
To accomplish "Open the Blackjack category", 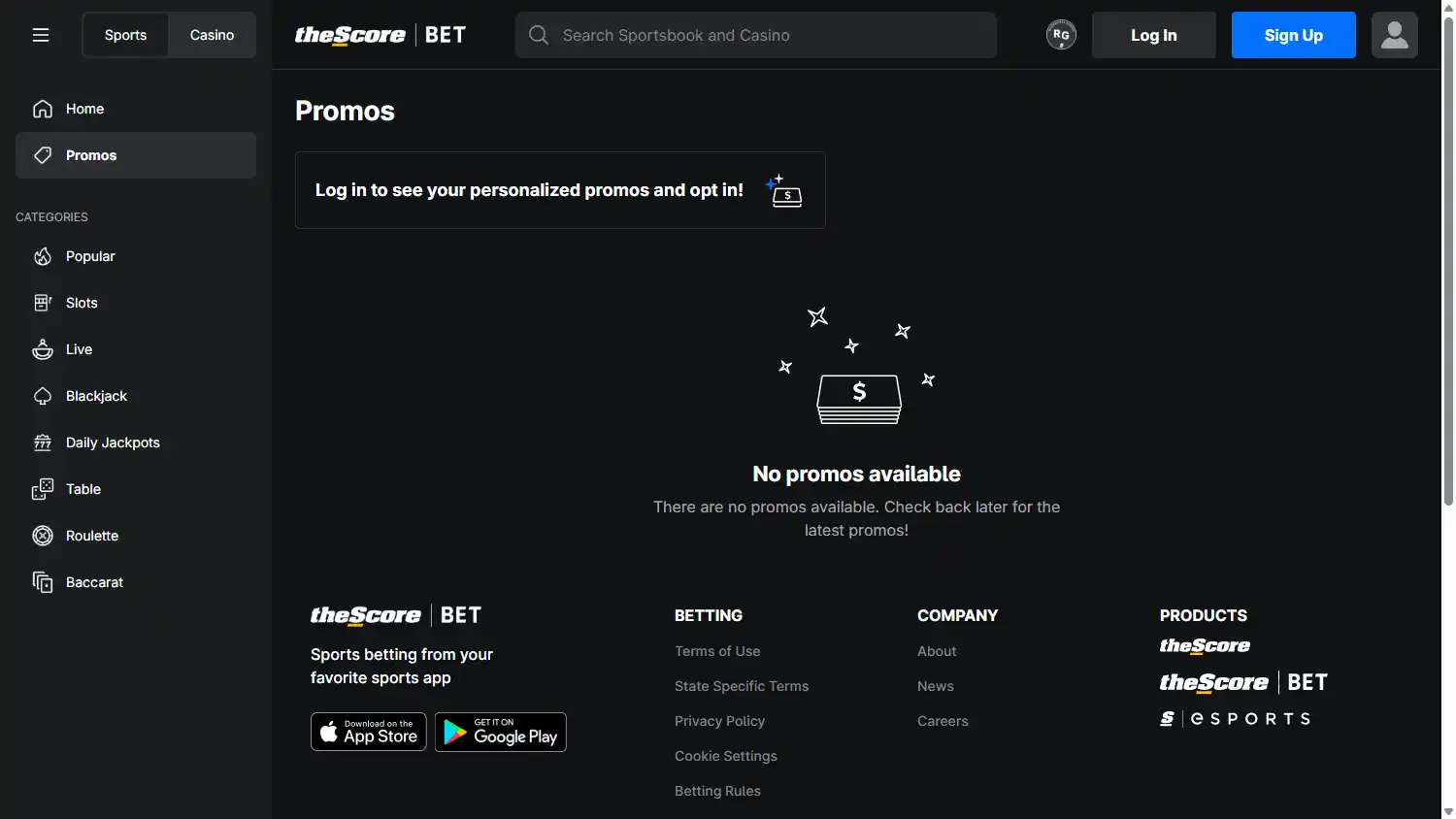I will [x=136, y=396].
